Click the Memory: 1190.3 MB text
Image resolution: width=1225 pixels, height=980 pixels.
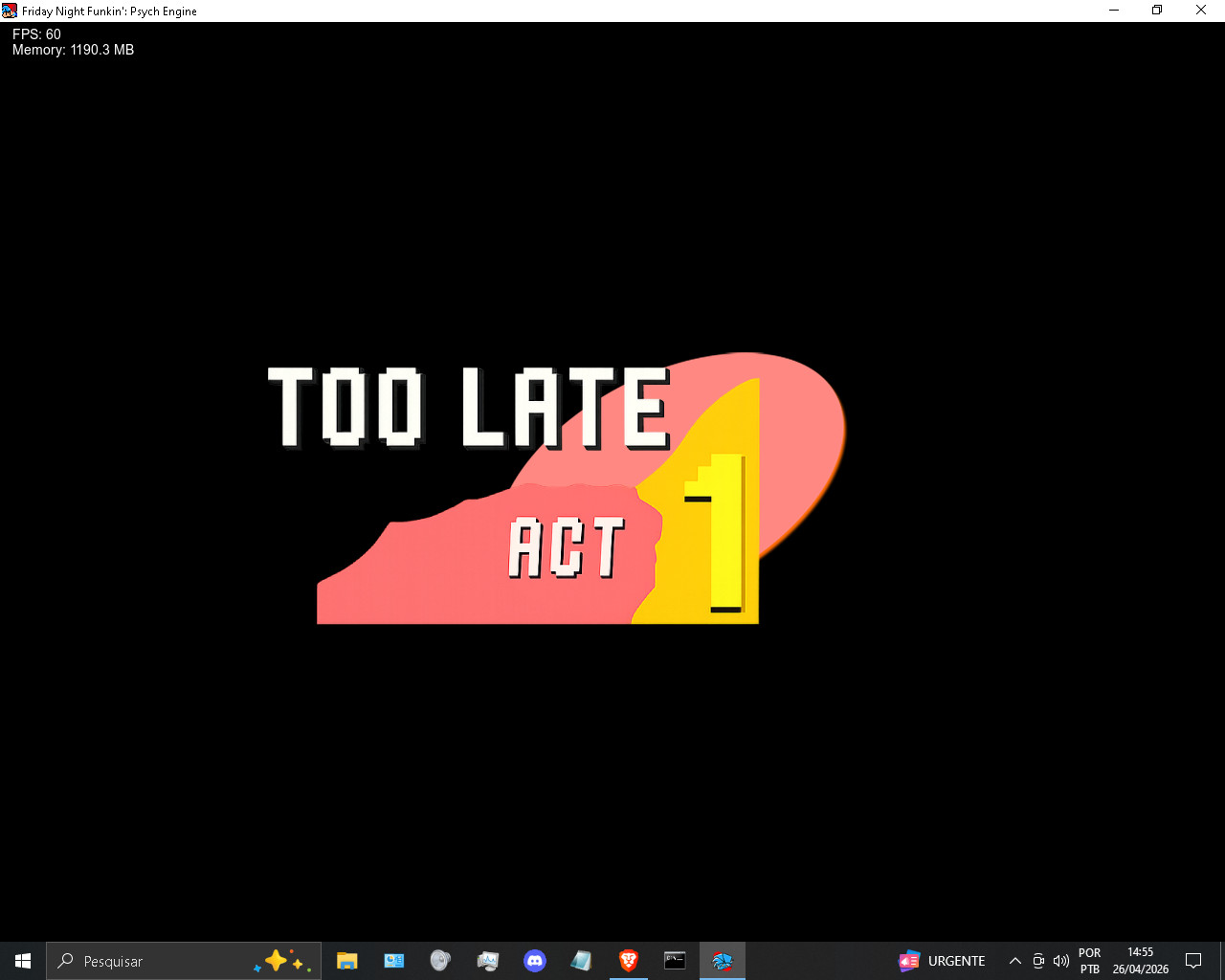coord(73,50)
